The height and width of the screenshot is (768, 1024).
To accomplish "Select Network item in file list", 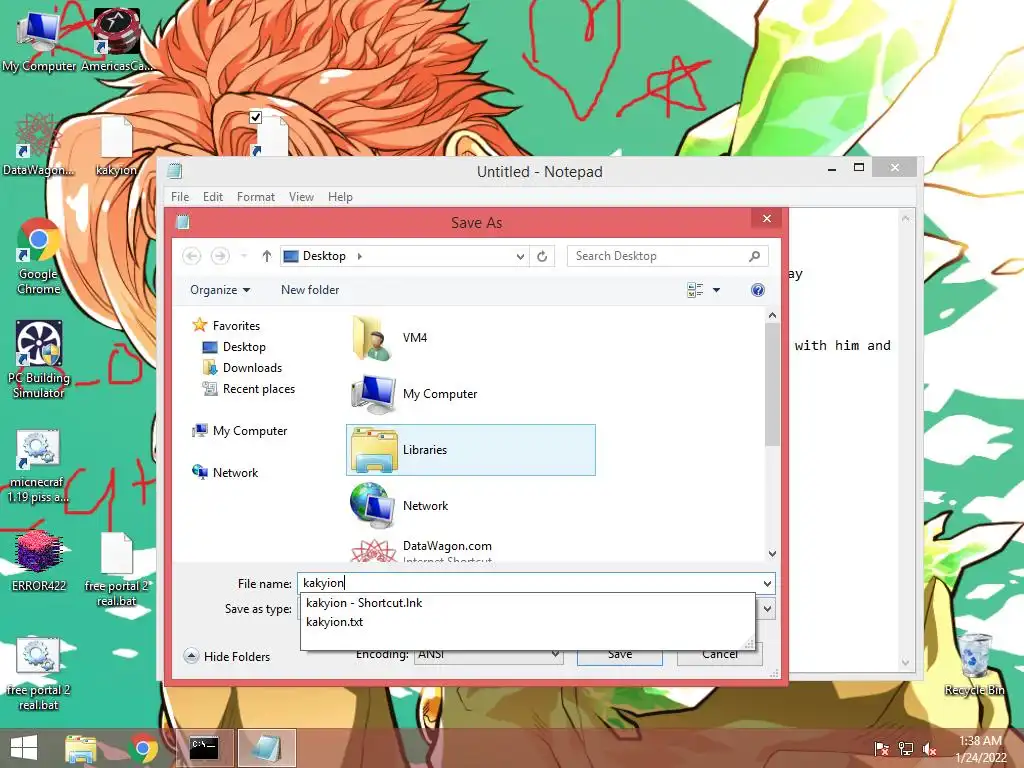I will (x=470, y=505).
